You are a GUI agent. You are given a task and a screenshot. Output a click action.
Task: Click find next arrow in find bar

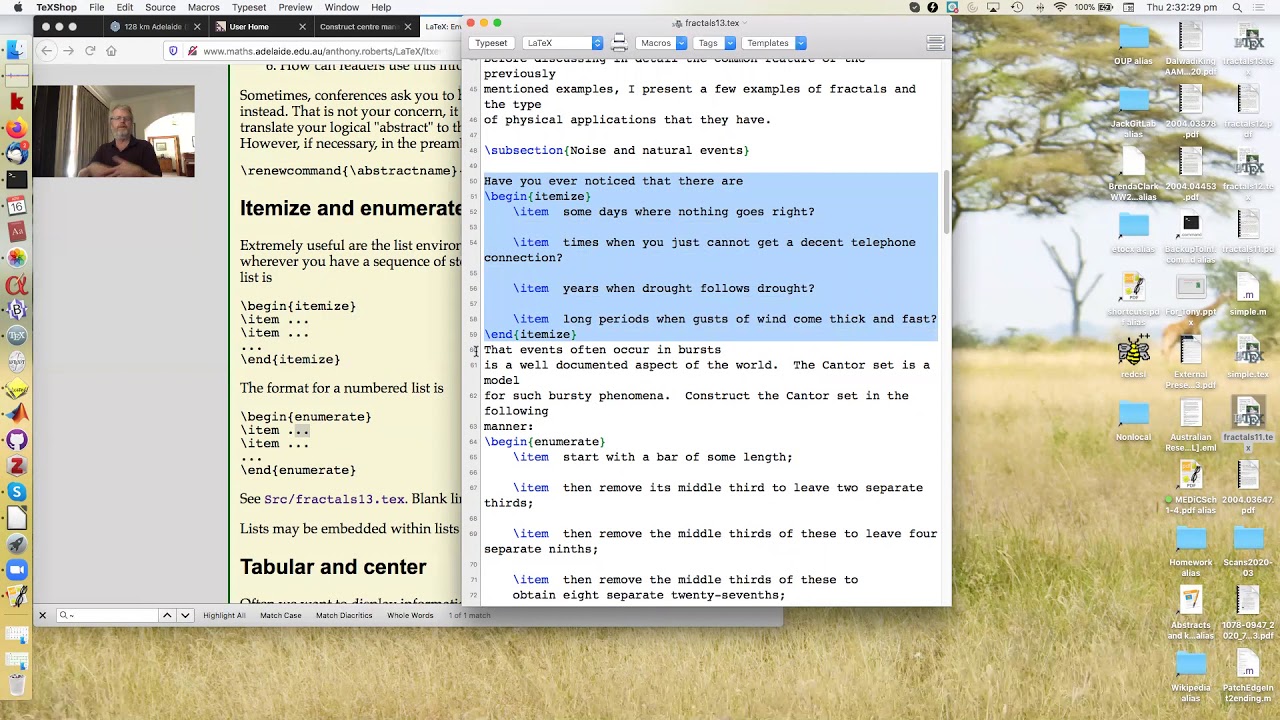point(185,615)
